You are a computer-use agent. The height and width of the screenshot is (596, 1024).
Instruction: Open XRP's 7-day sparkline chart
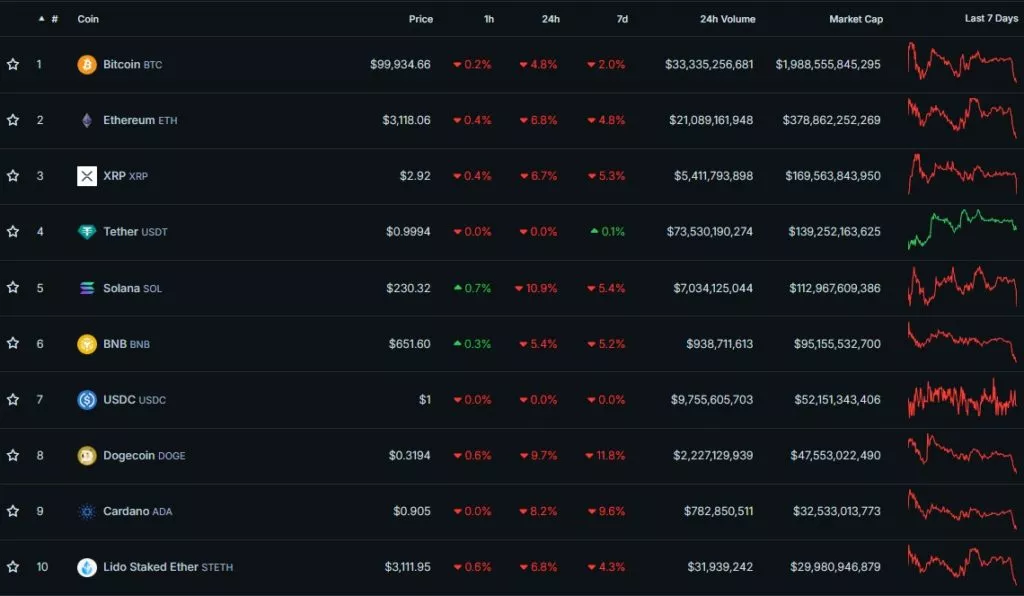pos(962,174)
